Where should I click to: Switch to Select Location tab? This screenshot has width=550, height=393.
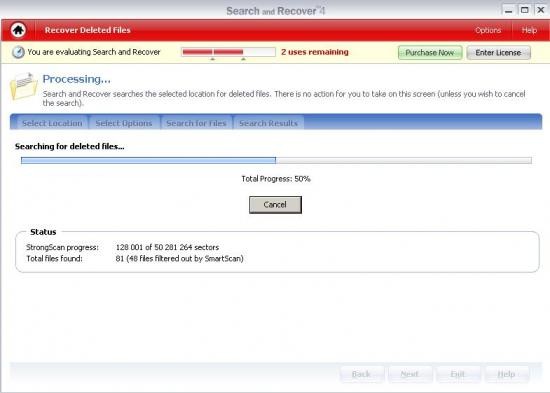tap(52, 123)
